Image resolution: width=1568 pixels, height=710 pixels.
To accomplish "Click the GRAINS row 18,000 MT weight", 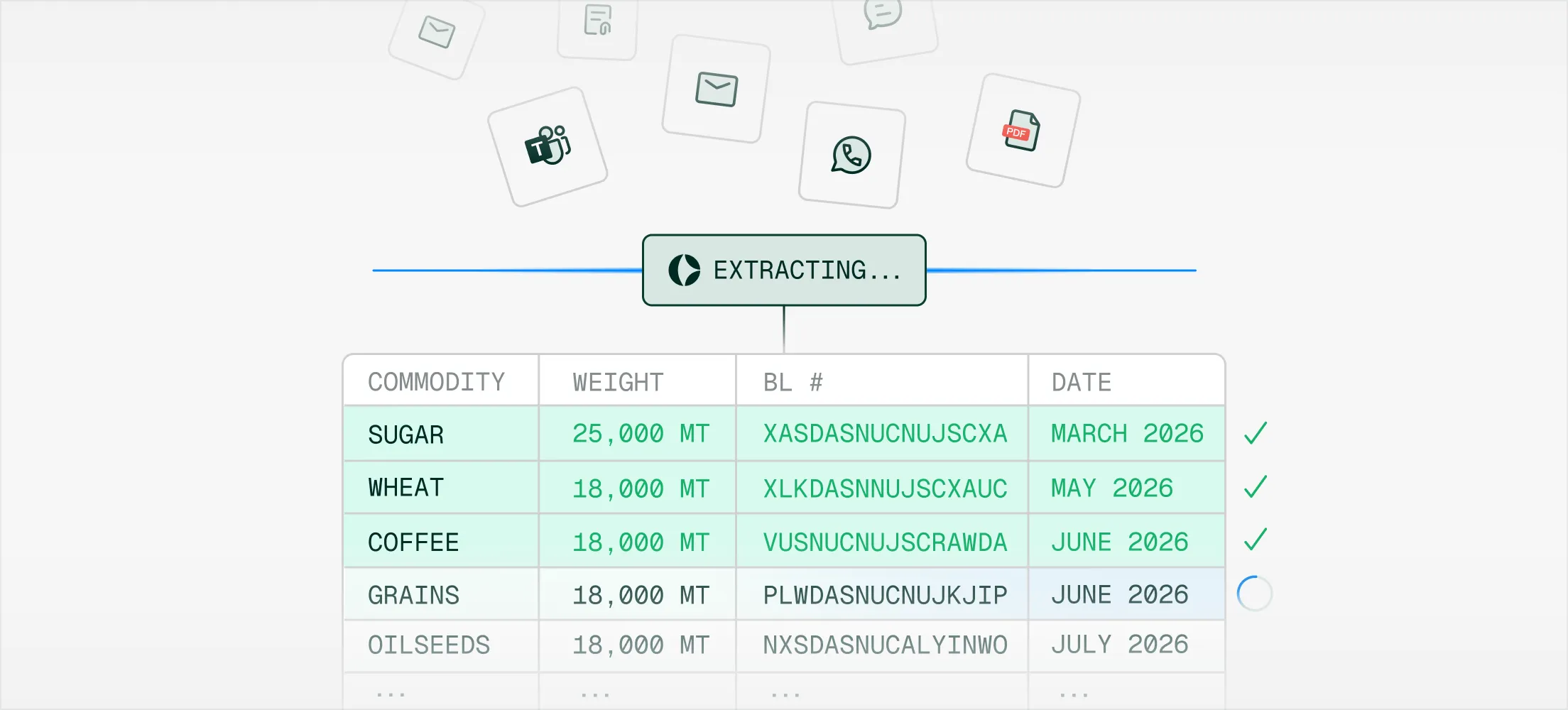I will 637,595.
